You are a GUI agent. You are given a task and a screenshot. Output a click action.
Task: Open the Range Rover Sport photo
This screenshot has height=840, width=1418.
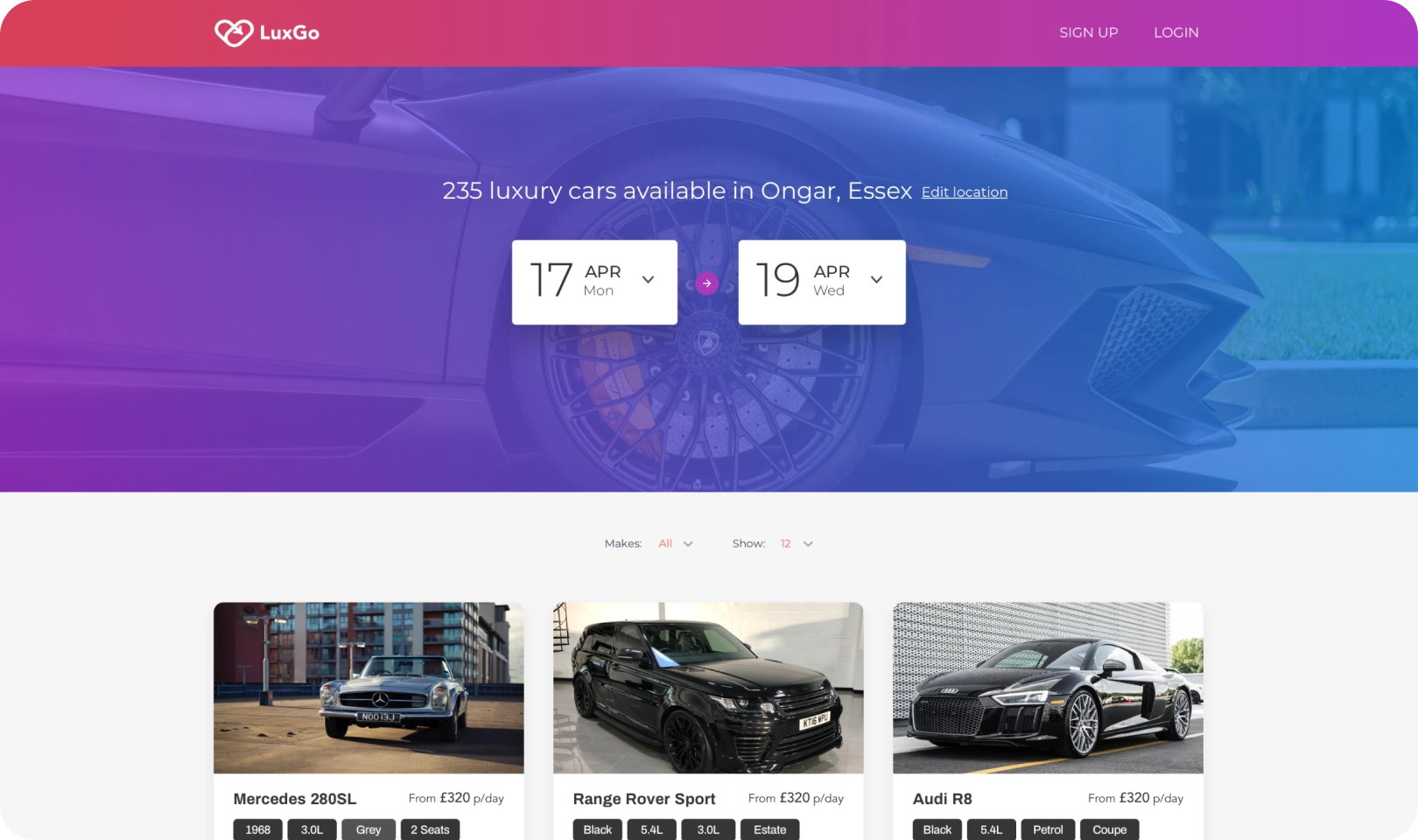[708, 688]
